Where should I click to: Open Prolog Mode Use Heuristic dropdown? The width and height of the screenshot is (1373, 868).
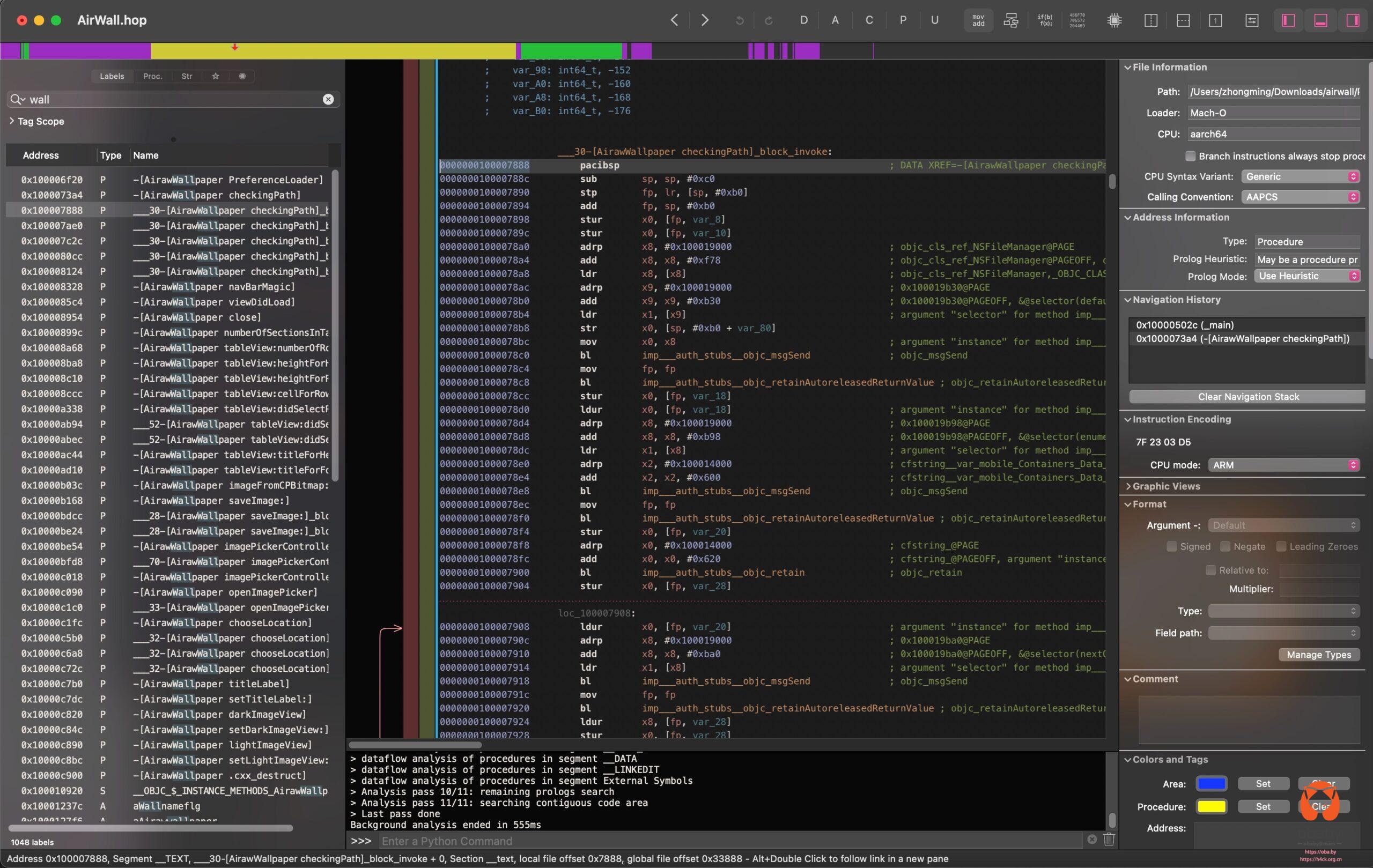(x=1307, y=276)
